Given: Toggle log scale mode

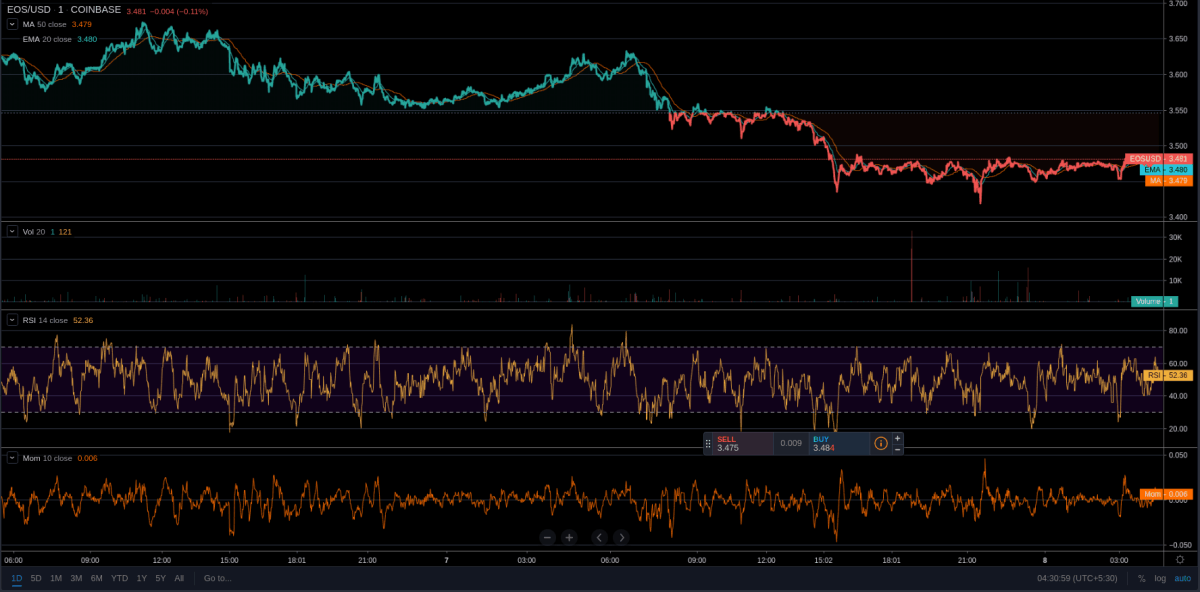Looking at the screenshot, I should coord(1160,578).
